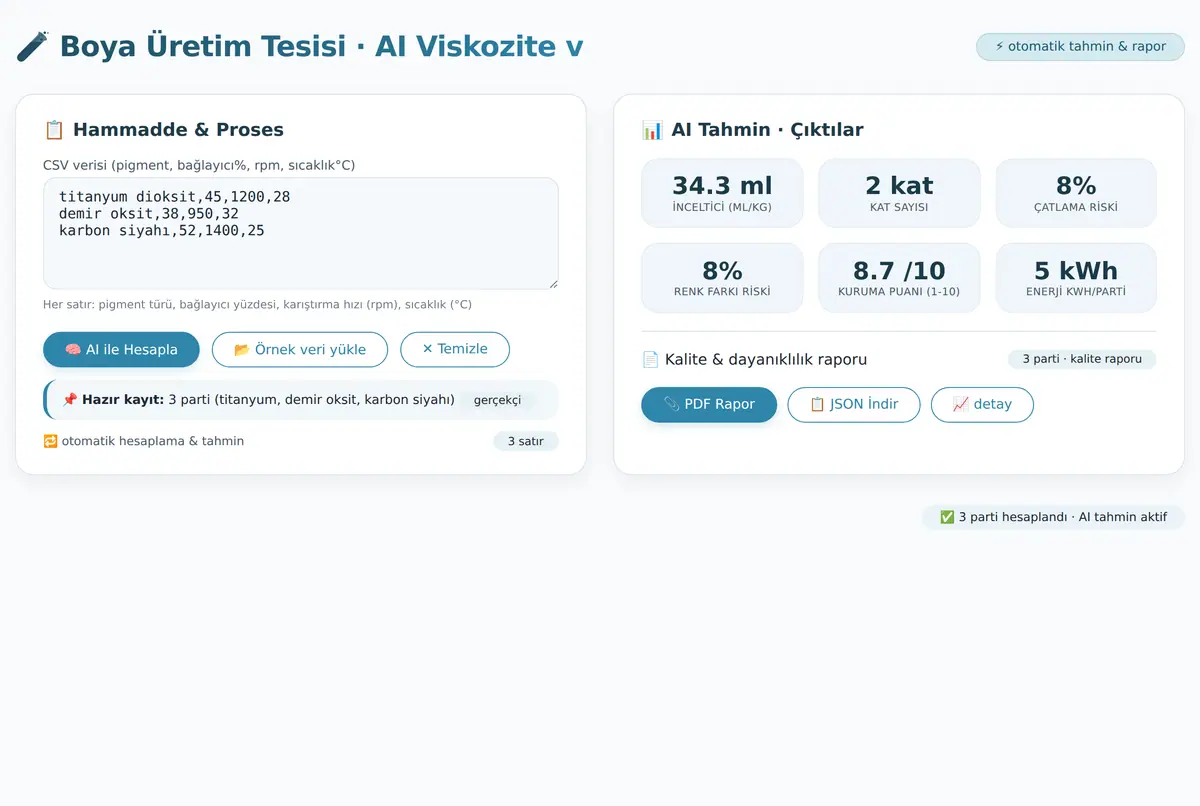Screen dimensions: 1200x806
Task: Click the test tube icon in title
Action: [x=33, y=46]
